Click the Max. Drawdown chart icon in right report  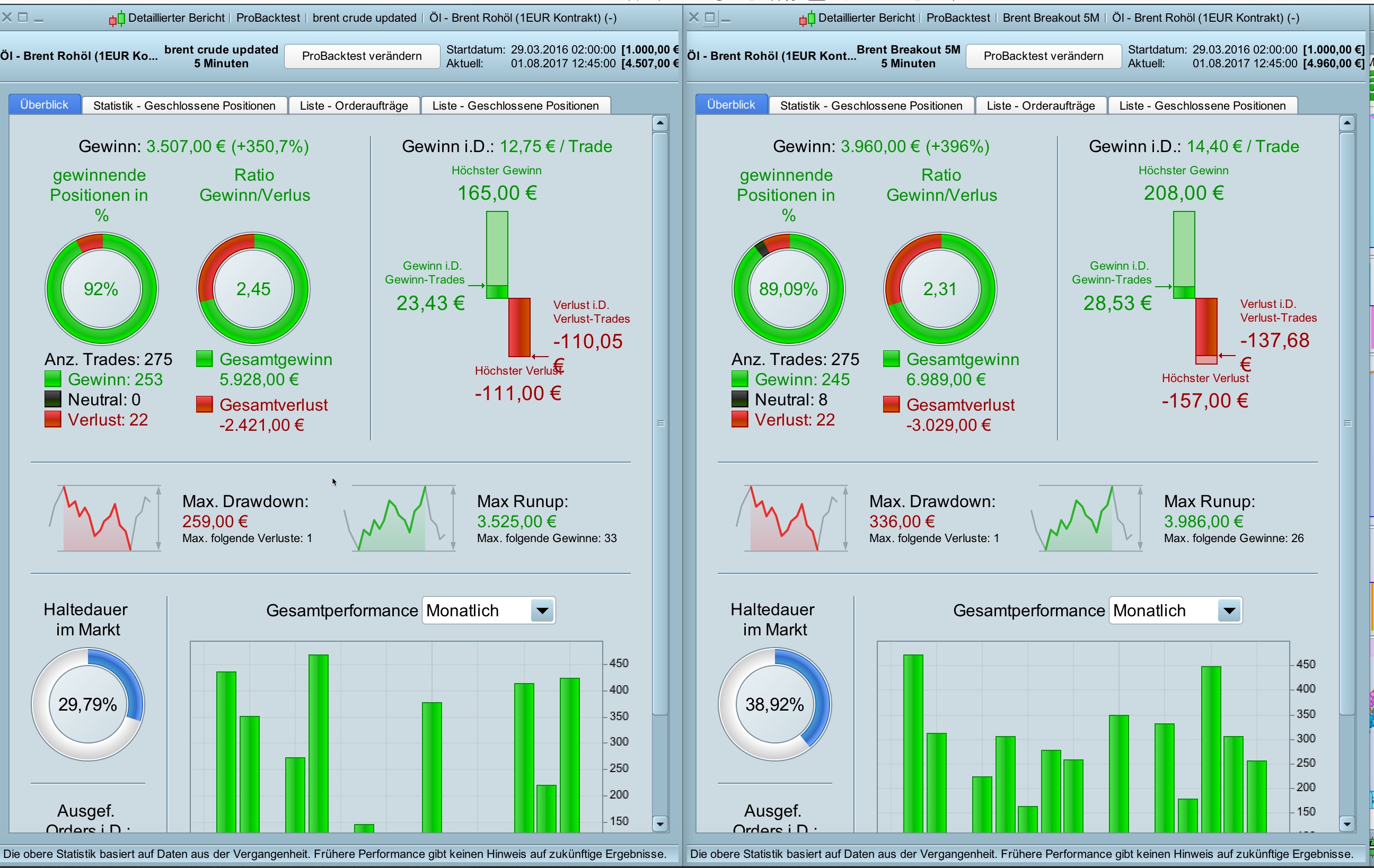(791, 518)
